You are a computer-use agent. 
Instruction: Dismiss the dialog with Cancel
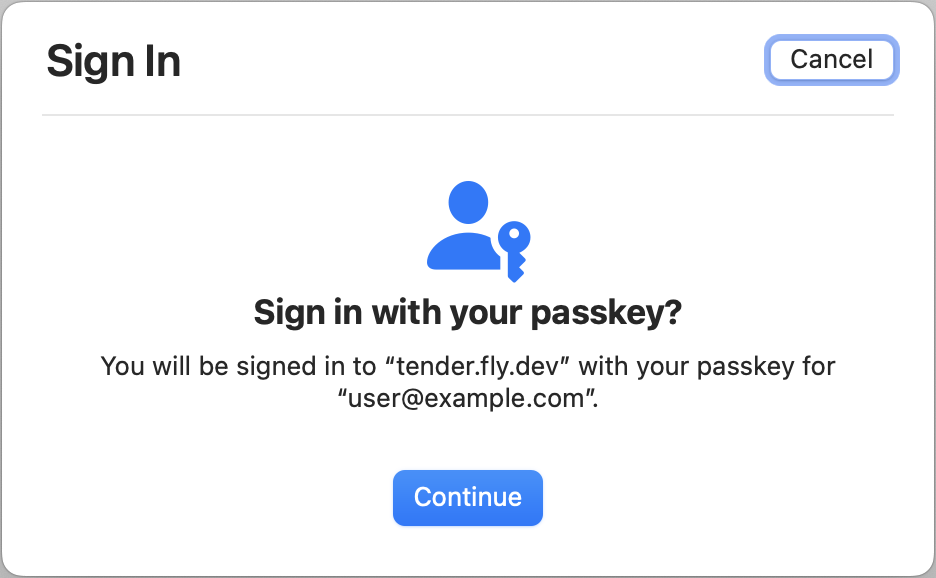pyautogui.click(x=831, y=60)
